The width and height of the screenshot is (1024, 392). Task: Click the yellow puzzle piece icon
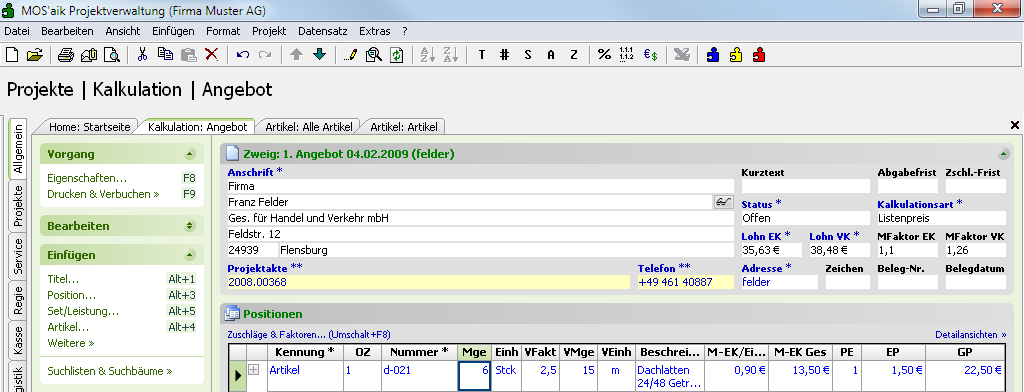(736, 55)
